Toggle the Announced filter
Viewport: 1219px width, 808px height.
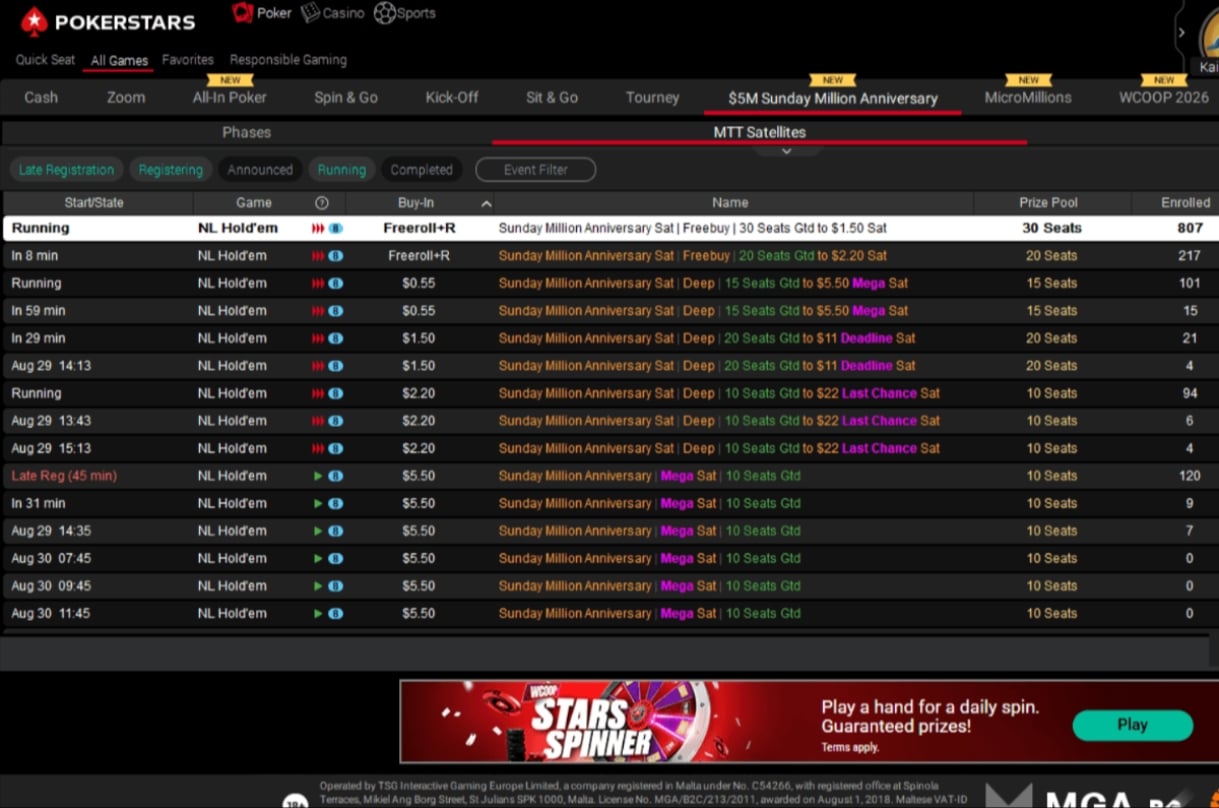click(x=260, y=170)
